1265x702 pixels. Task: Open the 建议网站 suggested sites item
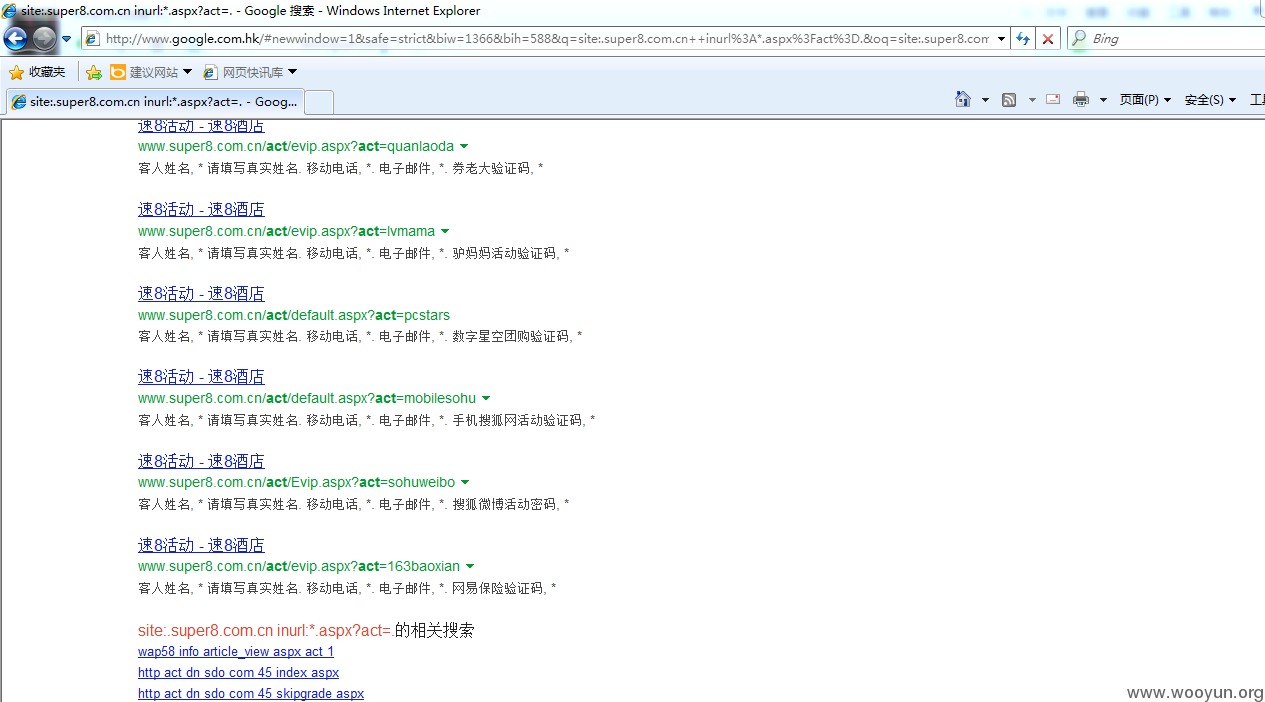(144, 72)
